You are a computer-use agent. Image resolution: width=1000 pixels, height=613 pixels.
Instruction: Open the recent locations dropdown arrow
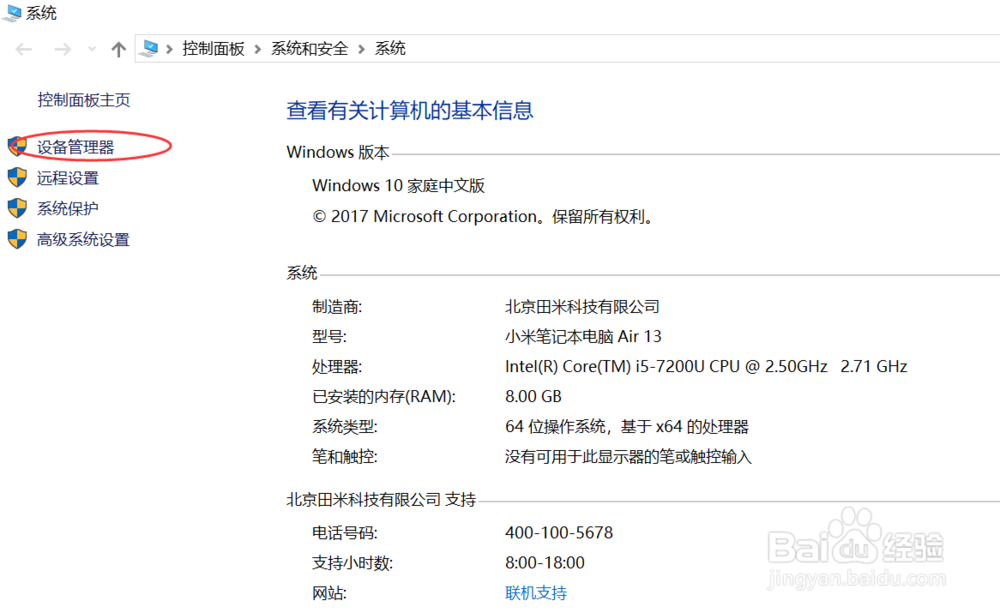point(92,49)
